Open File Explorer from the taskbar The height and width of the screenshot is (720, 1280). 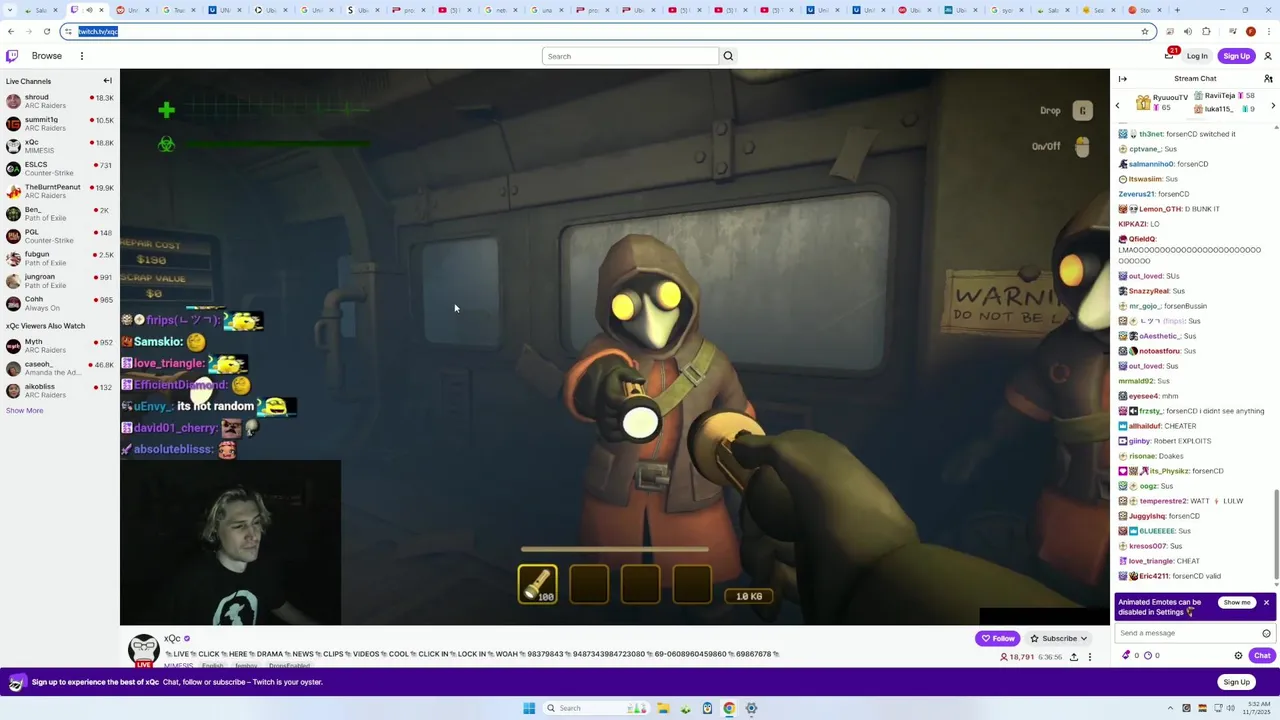pyautogui.click(x=663, y=708)
